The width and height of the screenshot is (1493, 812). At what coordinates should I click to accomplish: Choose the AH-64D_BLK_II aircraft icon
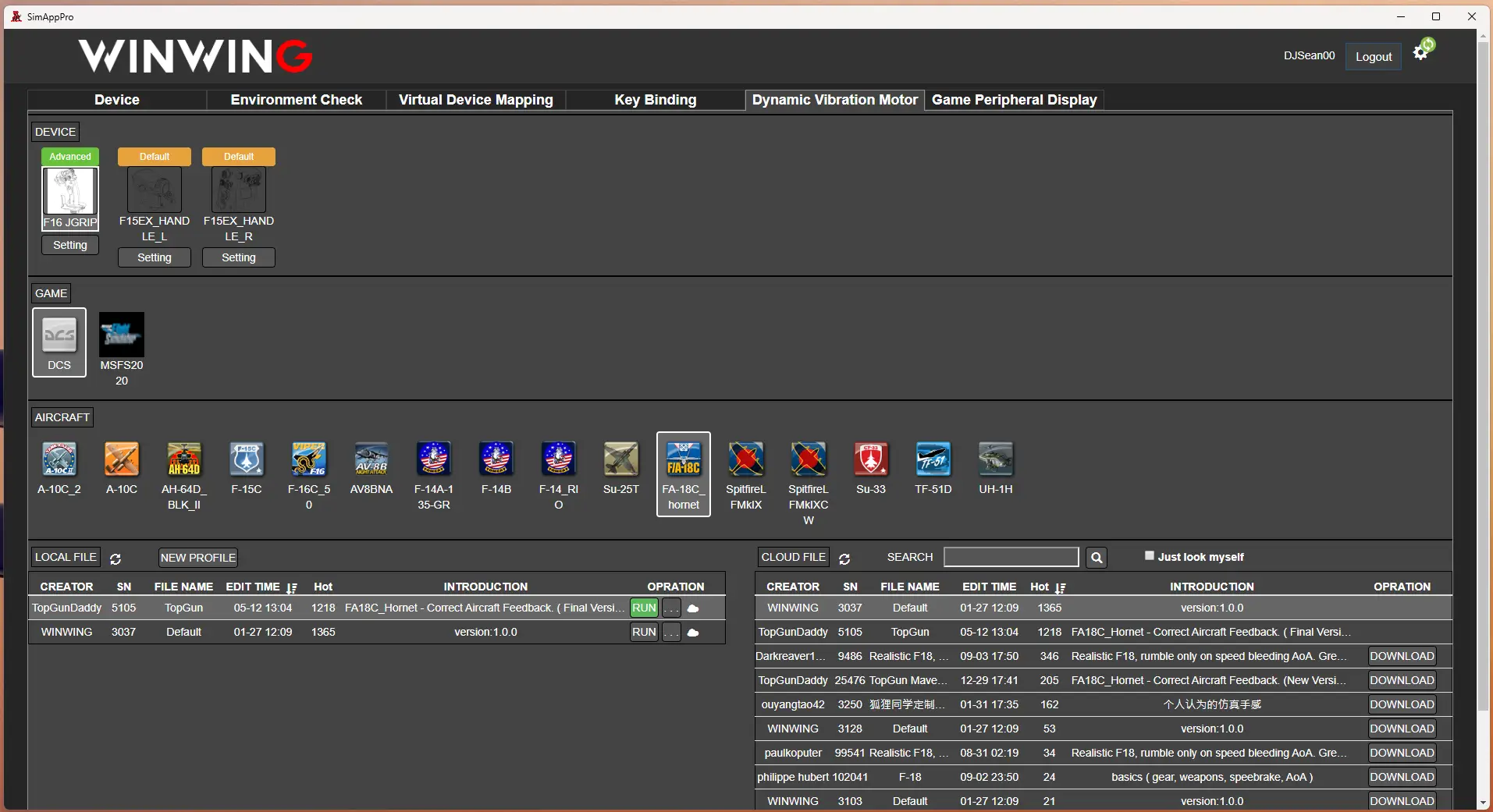pos(184,459)
